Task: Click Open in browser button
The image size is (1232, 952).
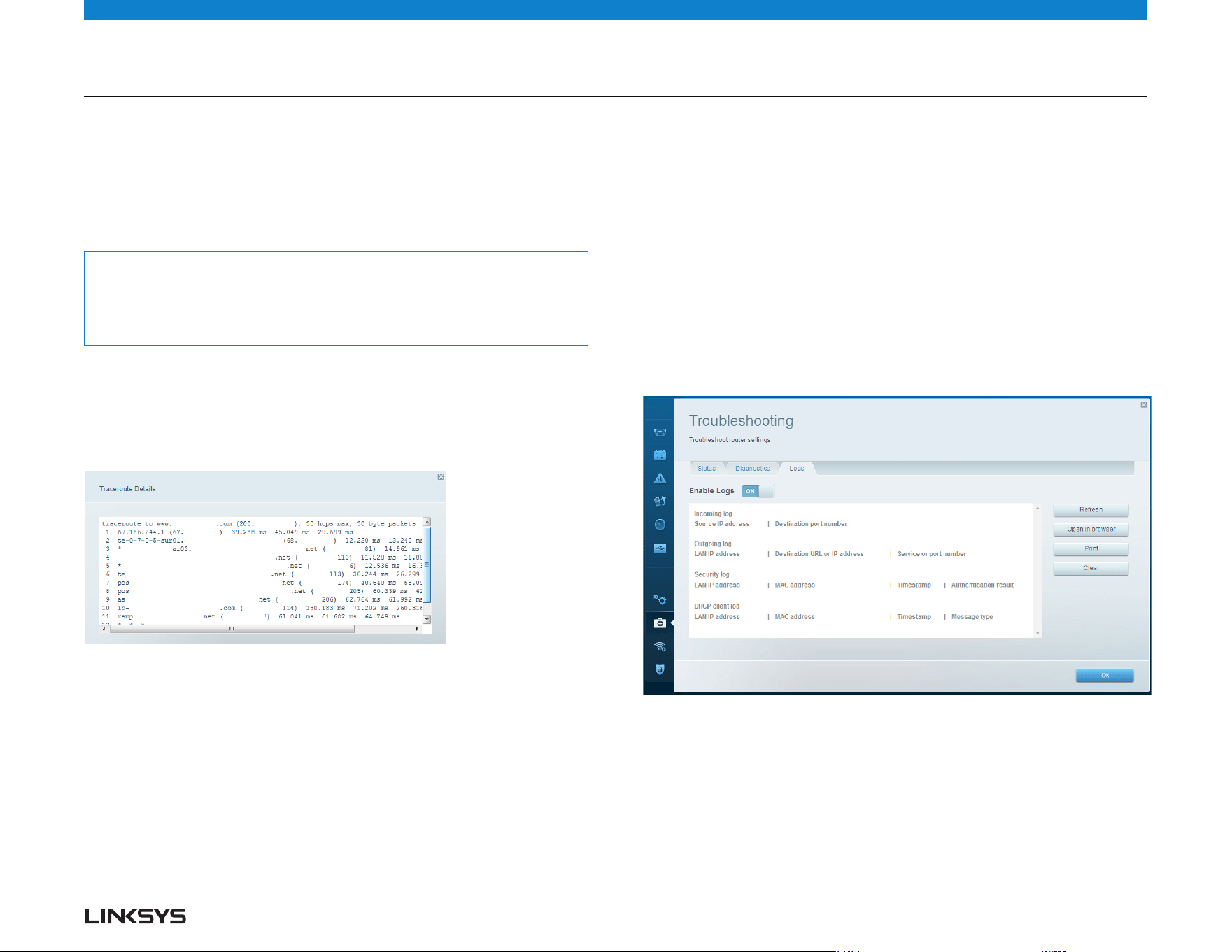Action: coord(1091,530)
